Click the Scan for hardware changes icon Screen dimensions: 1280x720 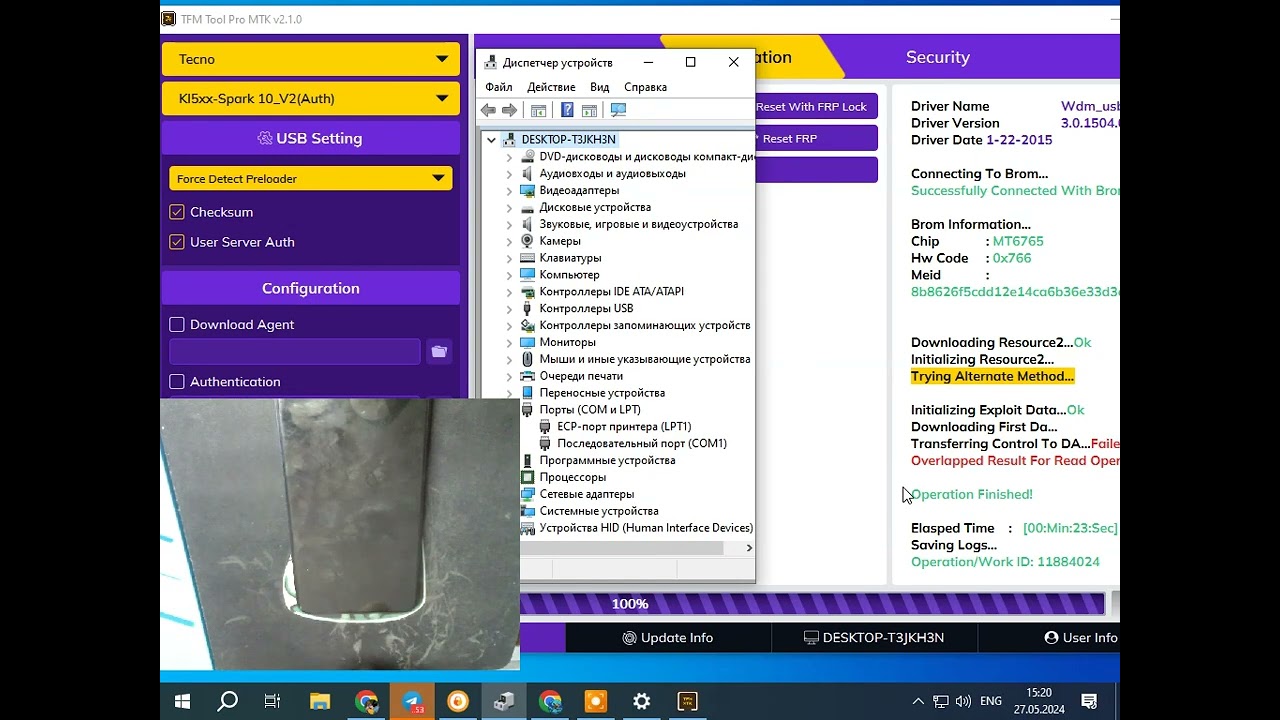pyautogui.click(x=618, y=110)
